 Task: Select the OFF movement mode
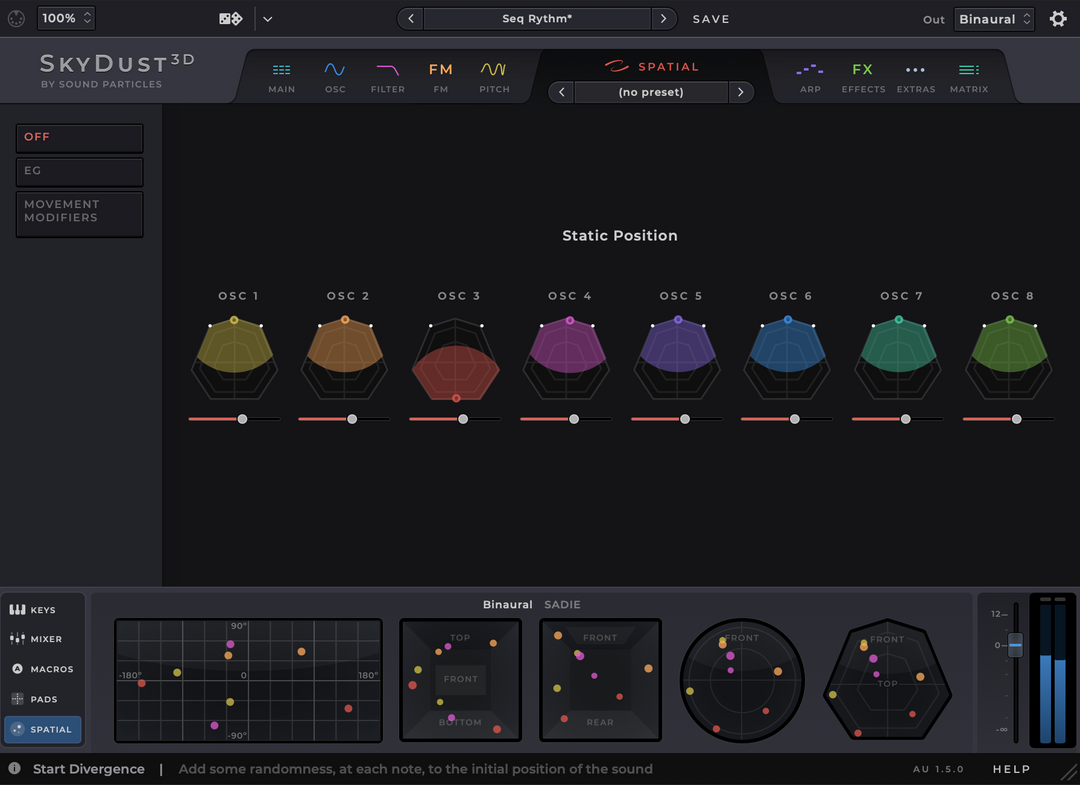click(x=79, y=138)
